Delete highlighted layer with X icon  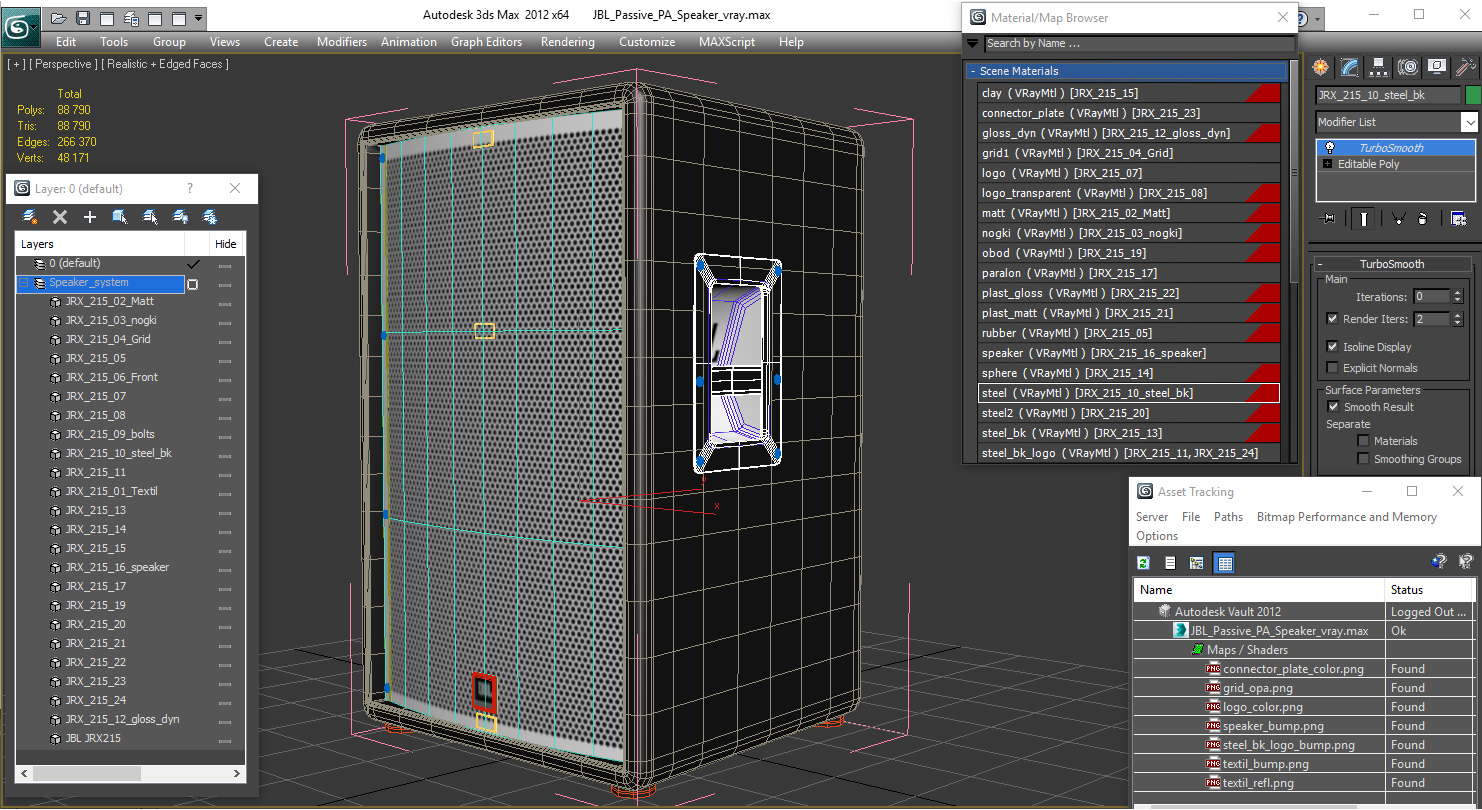tap(60, 217)
